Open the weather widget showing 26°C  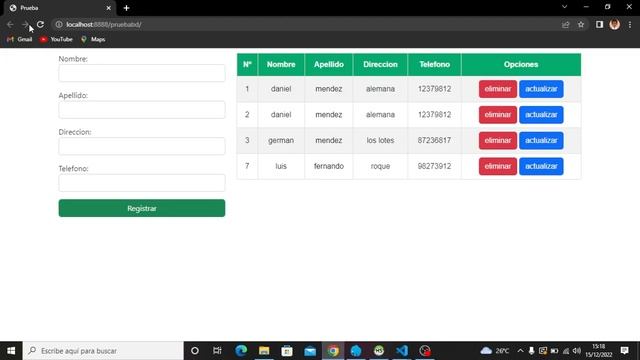495,351
